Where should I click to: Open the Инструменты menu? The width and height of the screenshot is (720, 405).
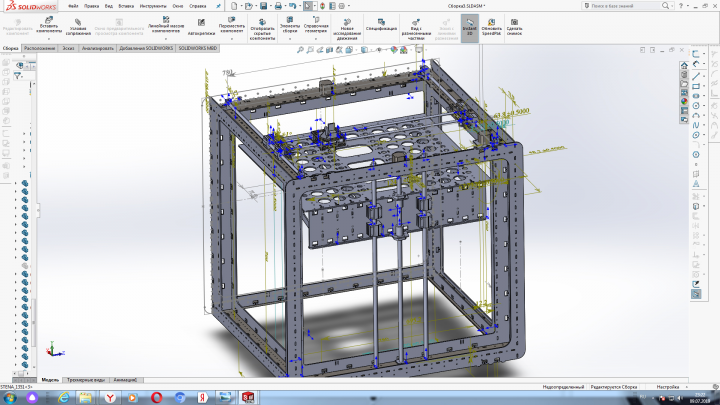click(153, 6)
